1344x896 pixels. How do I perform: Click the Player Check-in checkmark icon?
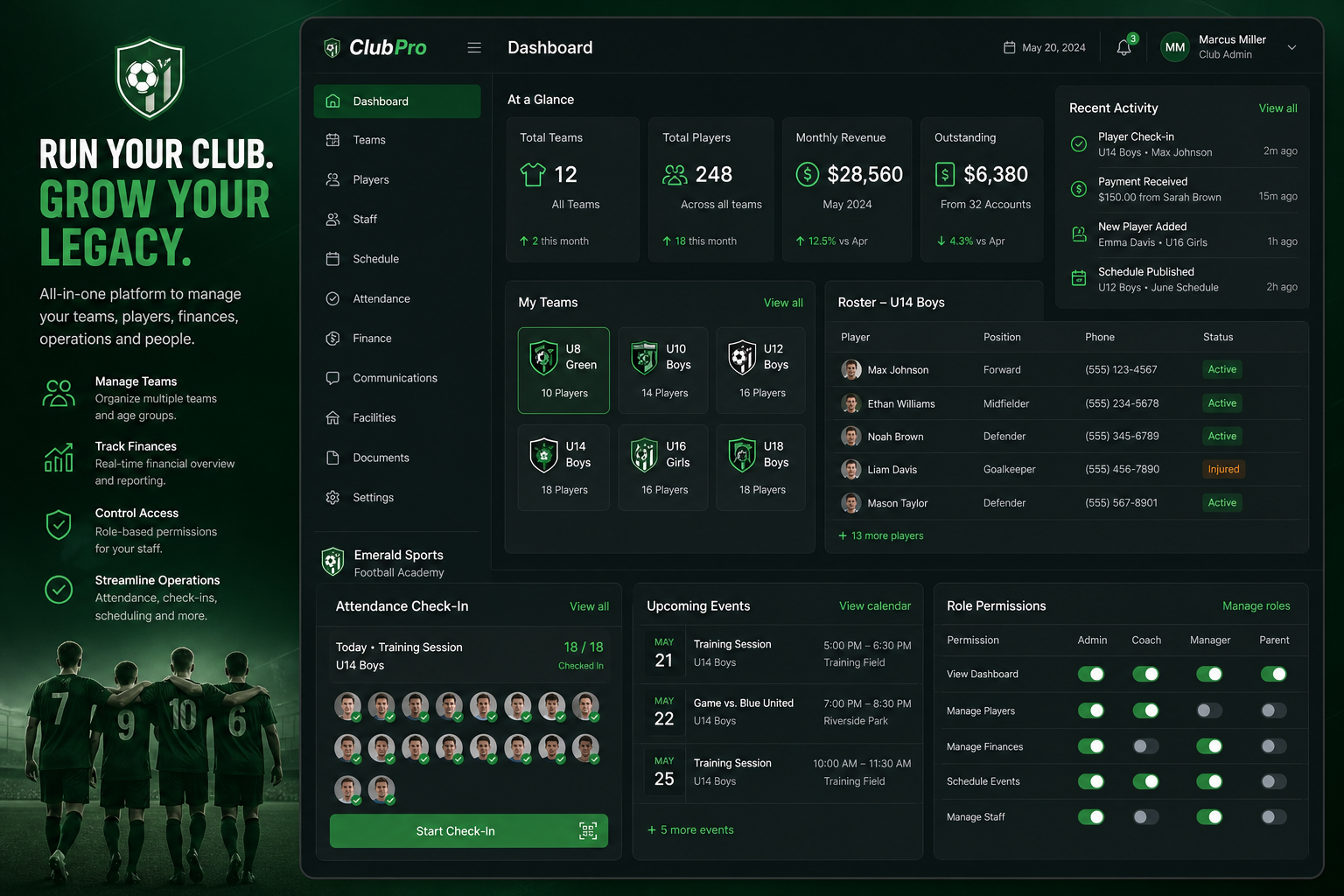pos(1079,143)
